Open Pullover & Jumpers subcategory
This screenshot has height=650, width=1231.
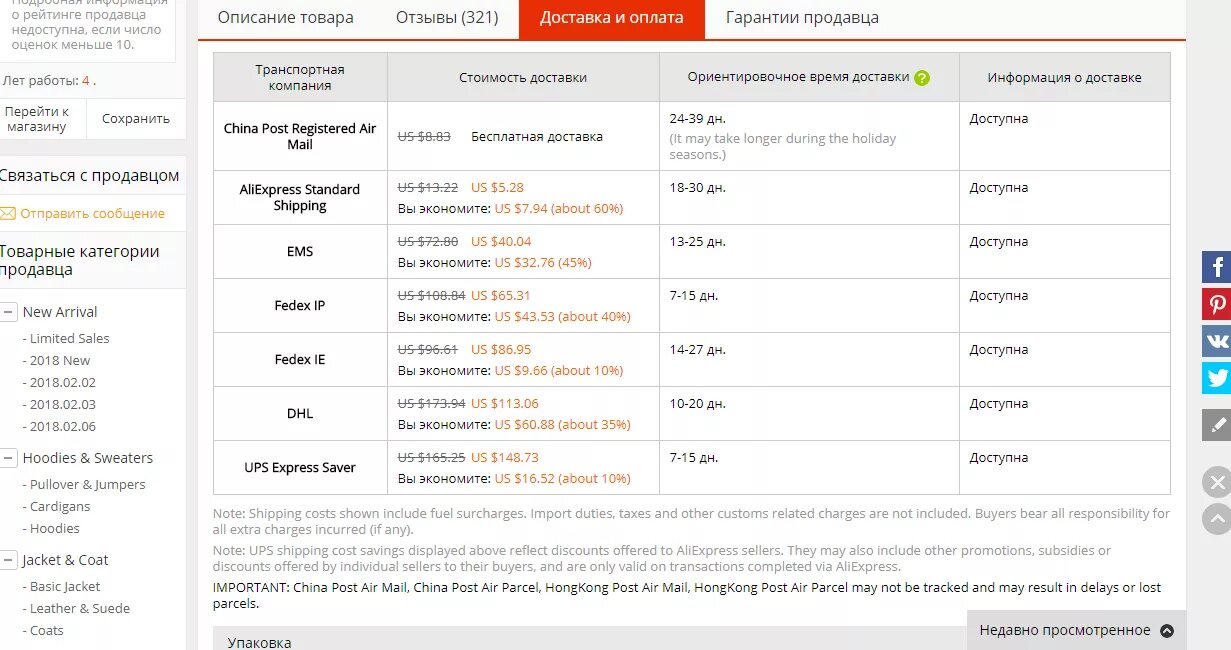87,484
